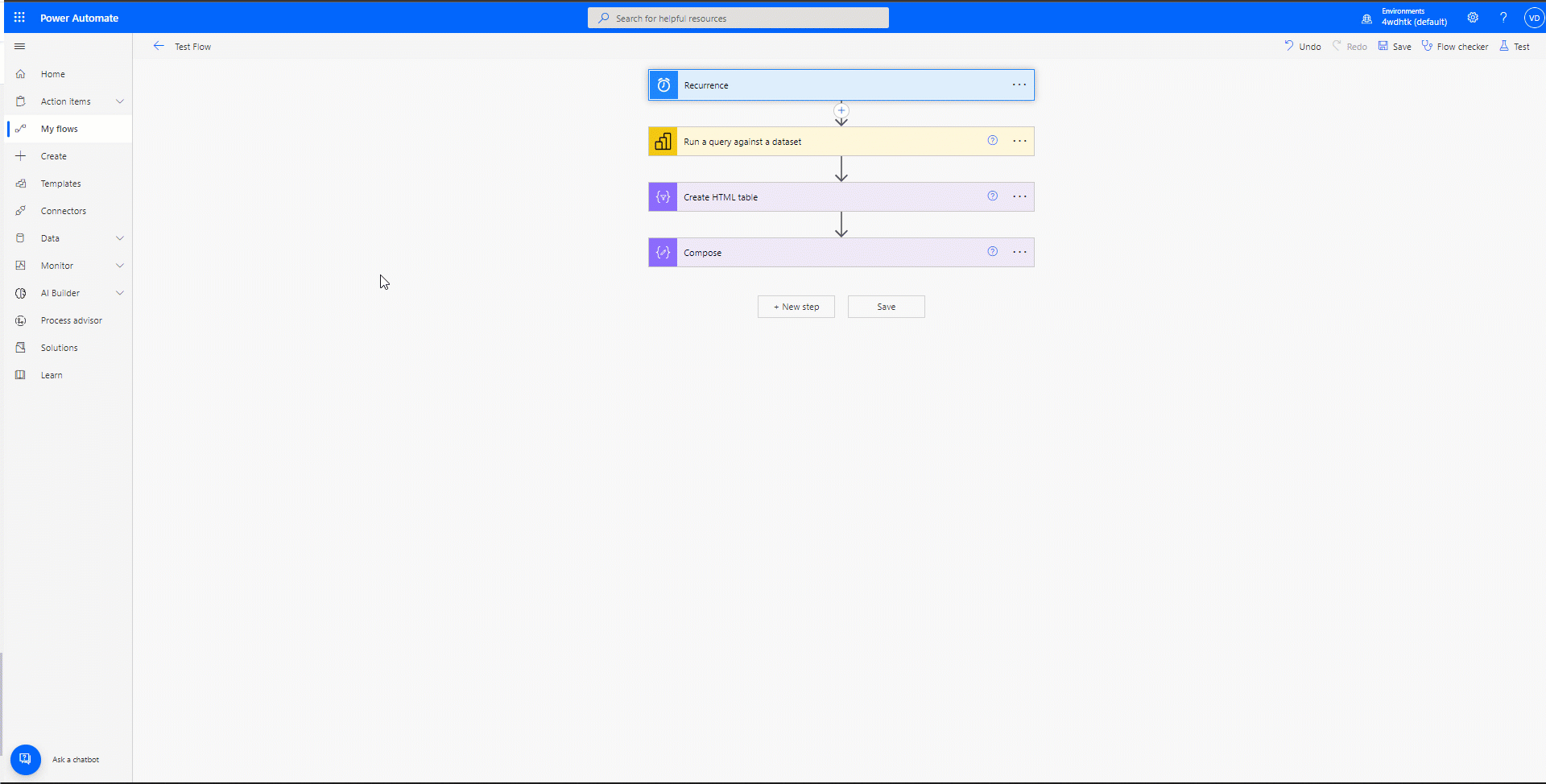Screen dimensions: 1546x784
Task: Expand the Compose action card
Action: coord(841,253)
